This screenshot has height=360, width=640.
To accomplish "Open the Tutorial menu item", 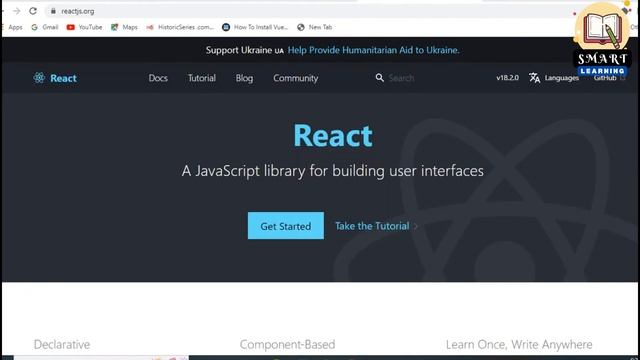I will click(x=202, y=78).
